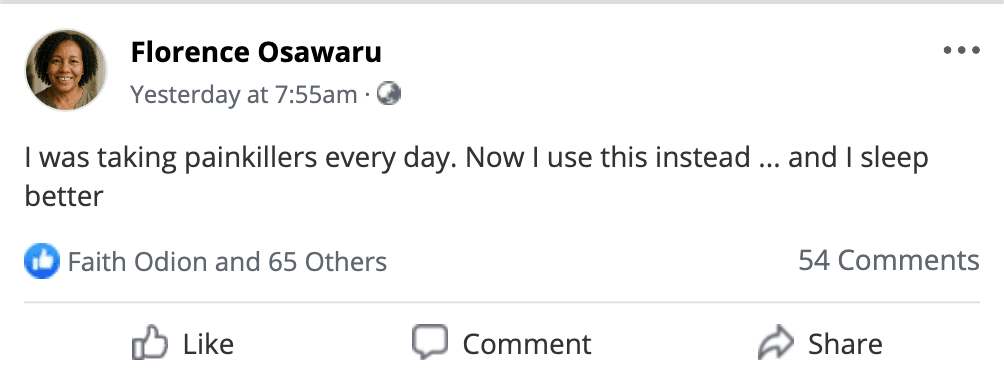Open Florence Osawaru's profile name link

coord(256,52)
